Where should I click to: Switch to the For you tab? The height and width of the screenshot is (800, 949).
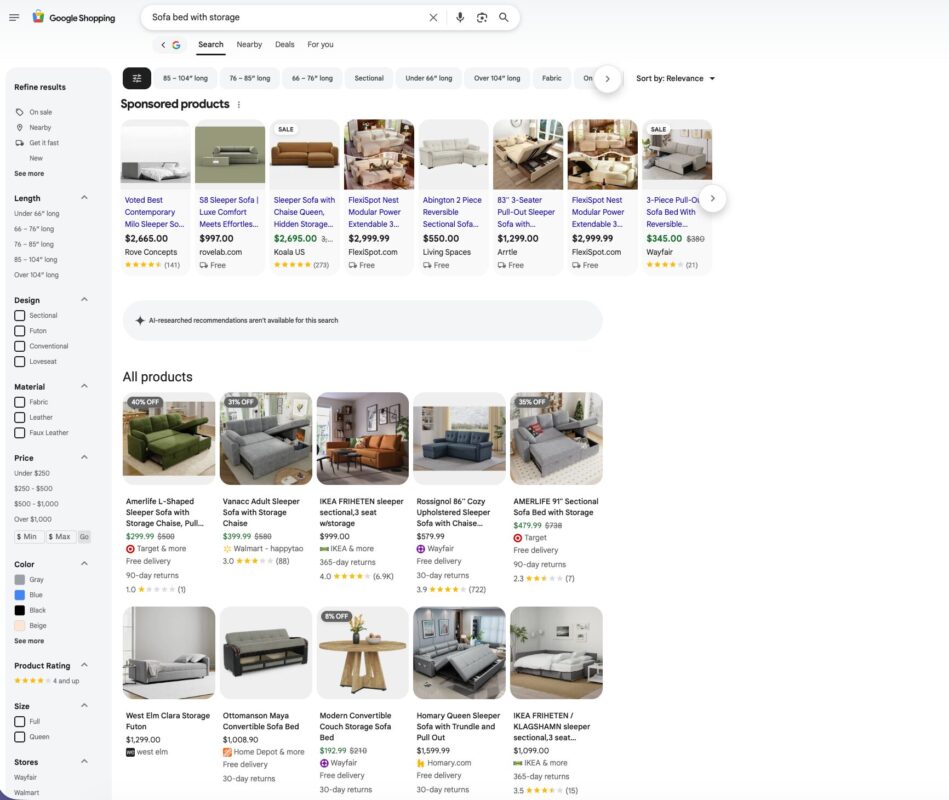(x=320, y=45)
